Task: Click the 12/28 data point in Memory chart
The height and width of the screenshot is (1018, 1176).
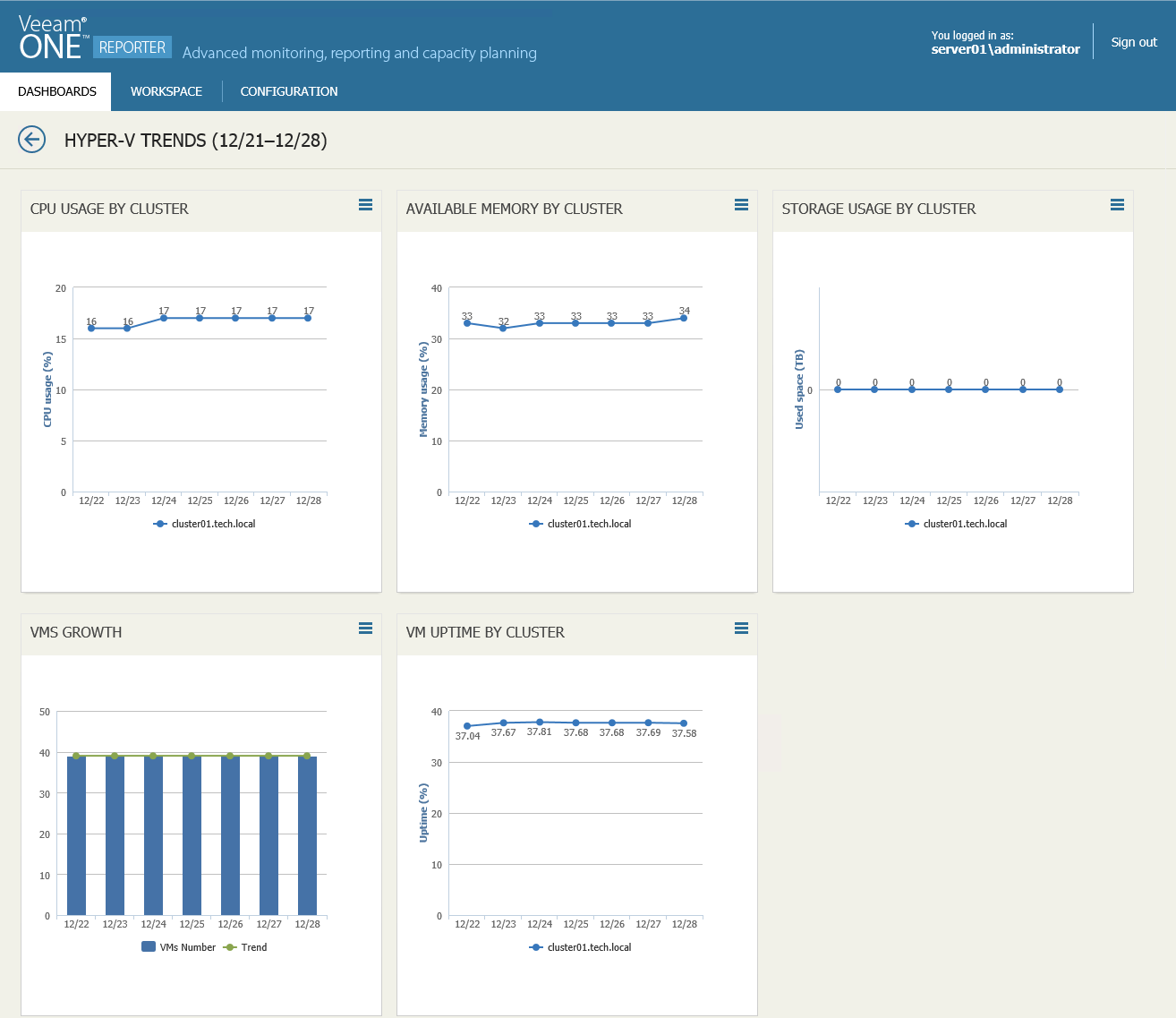Action: (x=684, y=318)
